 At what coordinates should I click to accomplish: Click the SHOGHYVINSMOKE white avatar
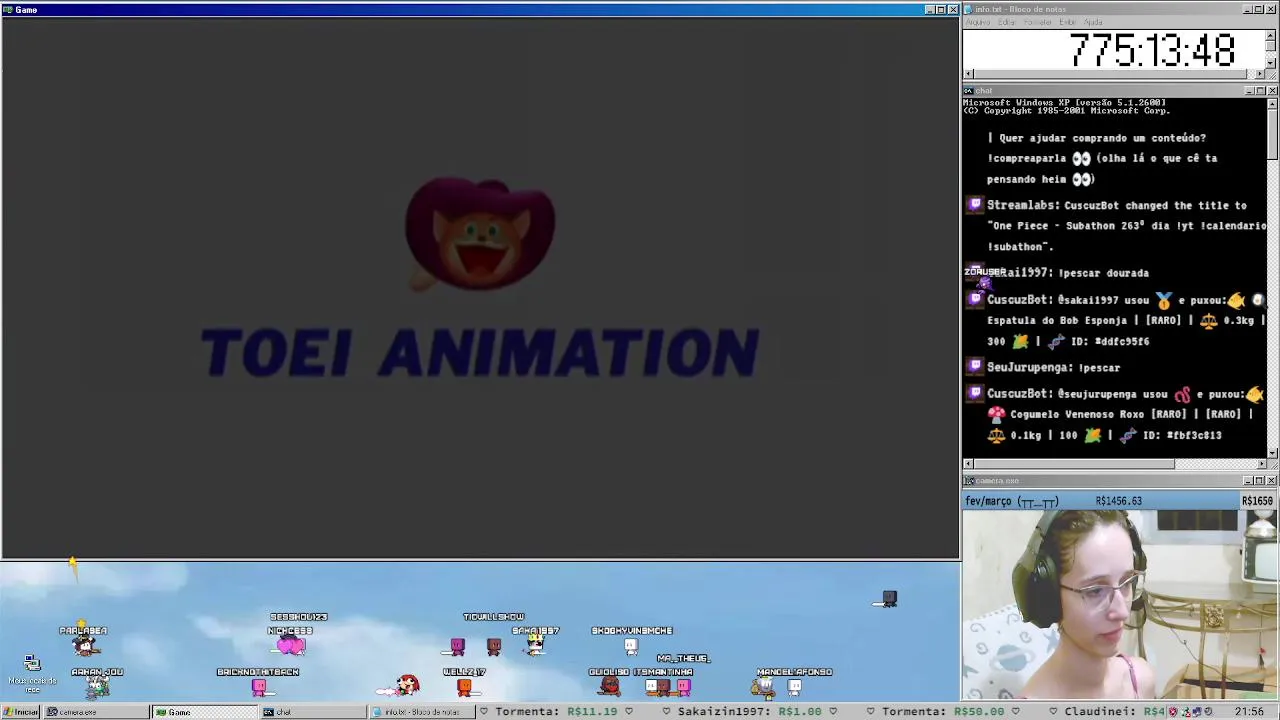(631, 646)
